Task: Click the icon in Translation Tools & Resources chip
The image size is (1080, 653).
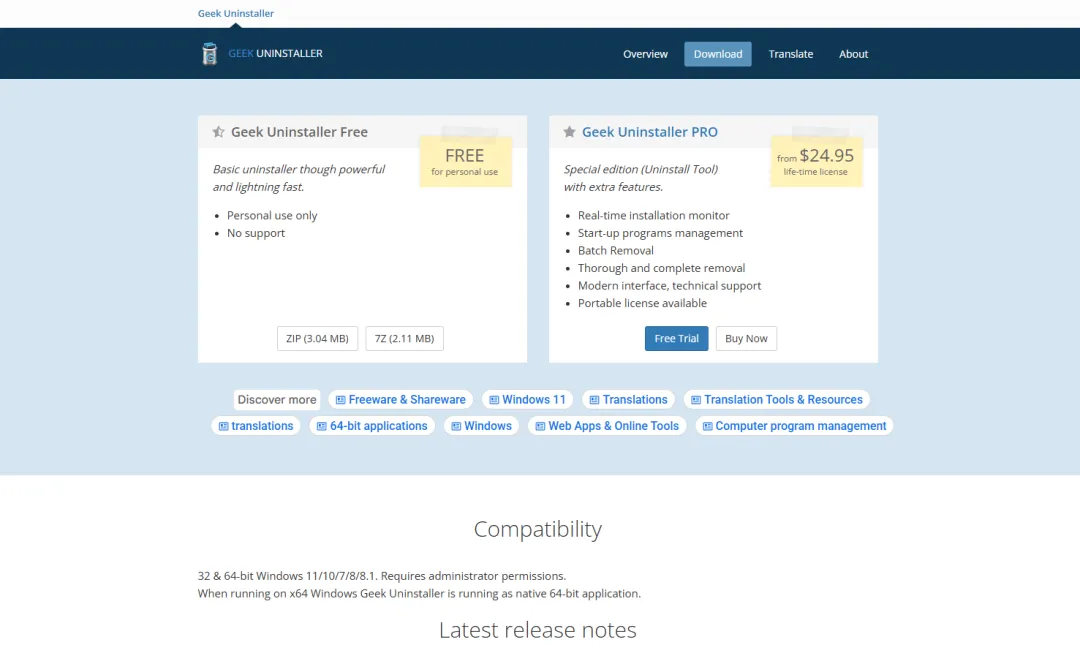Action: 696,400
